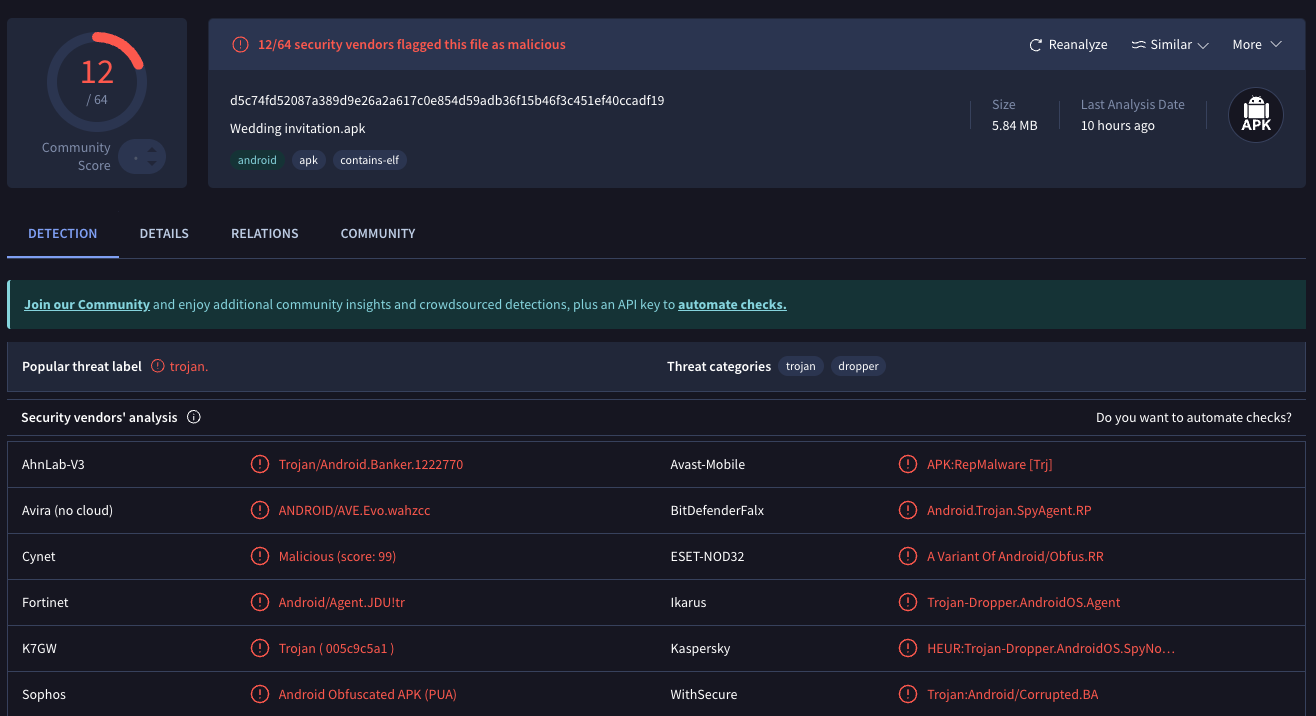Click the Reanalyze refresh icon
Screen dimensions: 1316x716
[1036, 45]
